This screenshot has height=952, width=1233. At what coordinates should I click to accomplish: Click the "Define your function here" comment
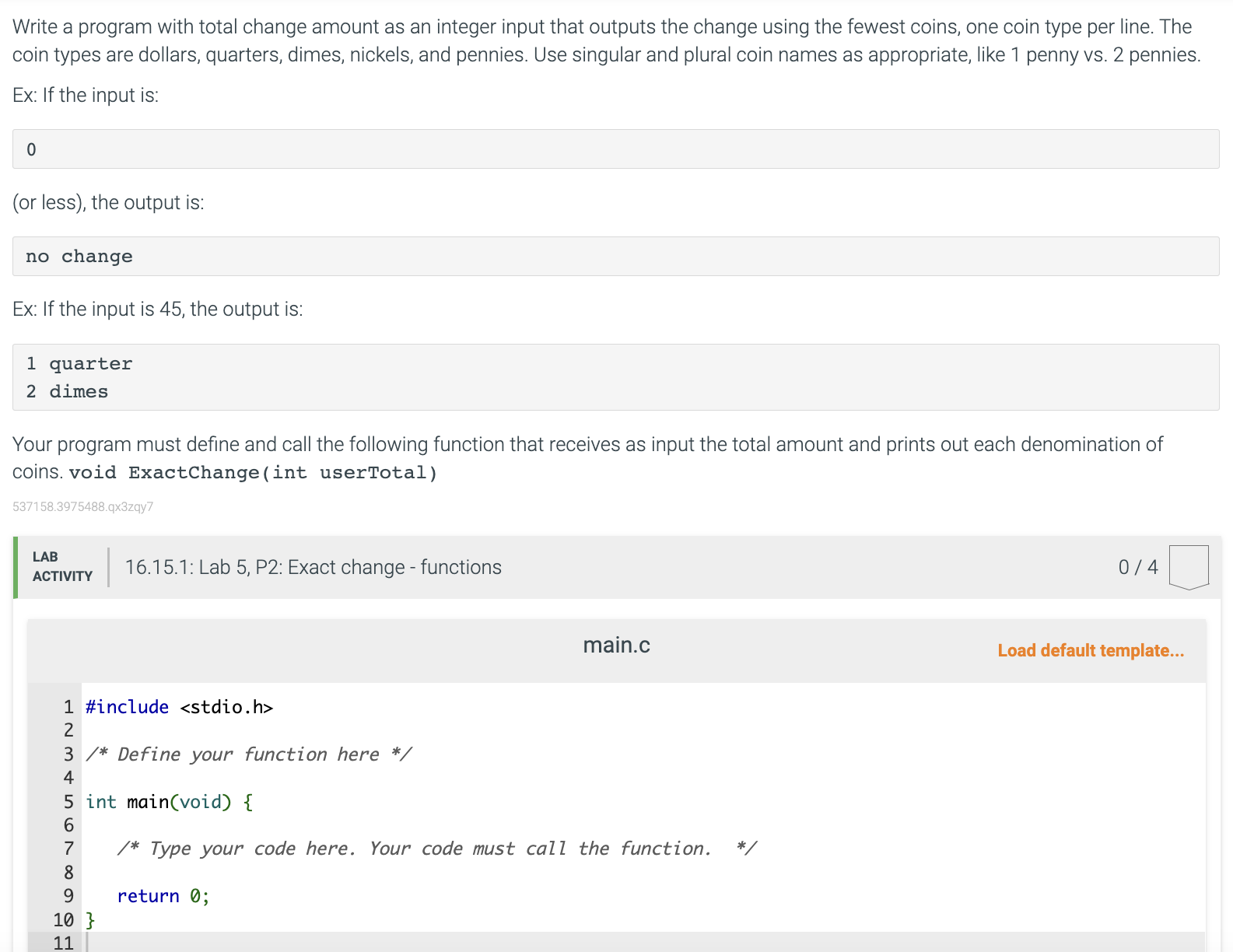pyautogui.click(x=249, y=754)
